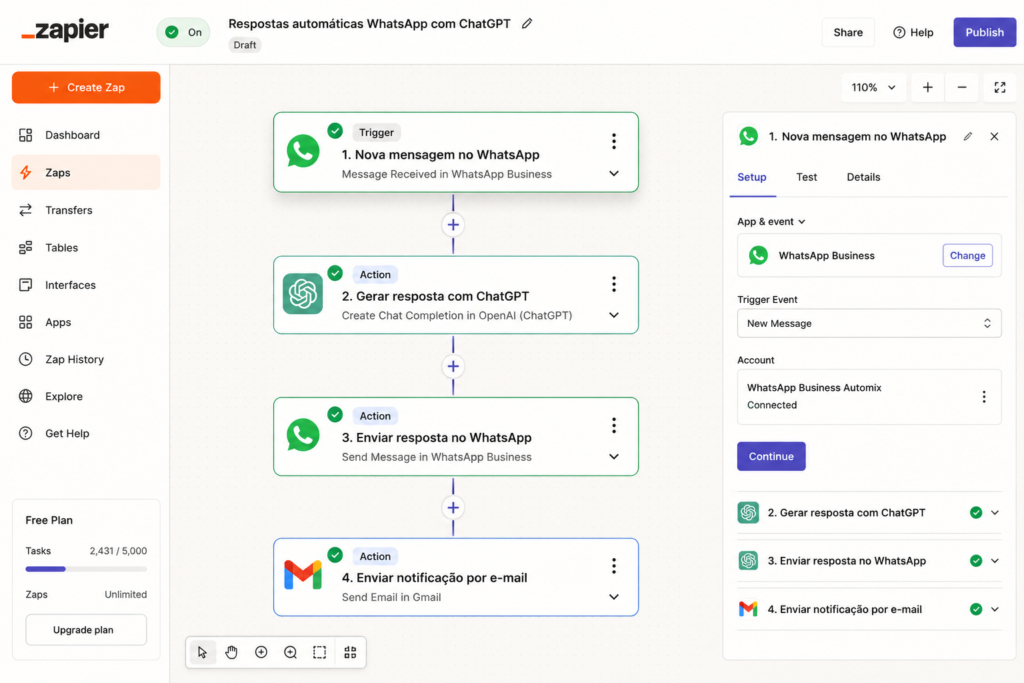Click ChatGPT icon on step 2 card

(303, 294)
